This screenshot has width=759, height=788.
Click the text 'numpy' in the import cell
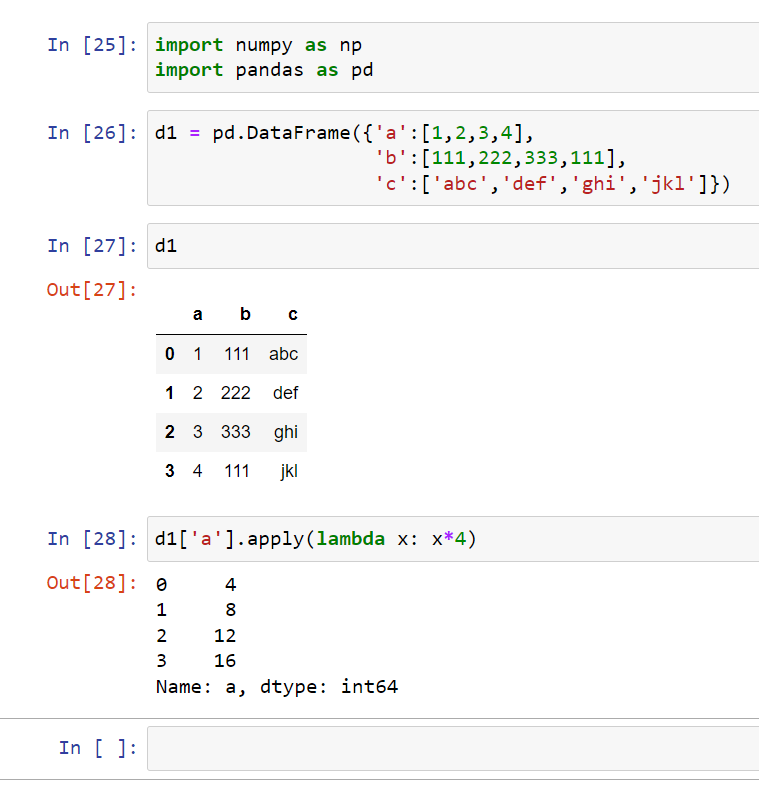pos(264,46)
